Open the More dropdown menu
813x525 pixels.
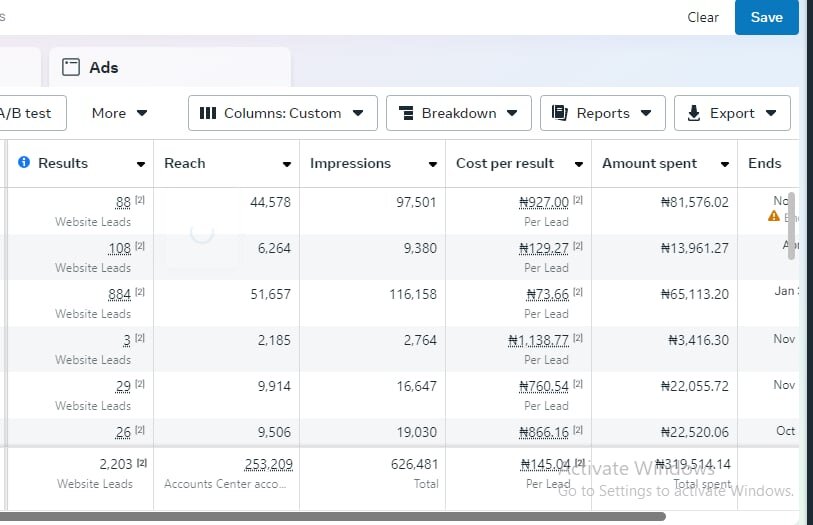[x=120, y=113]
